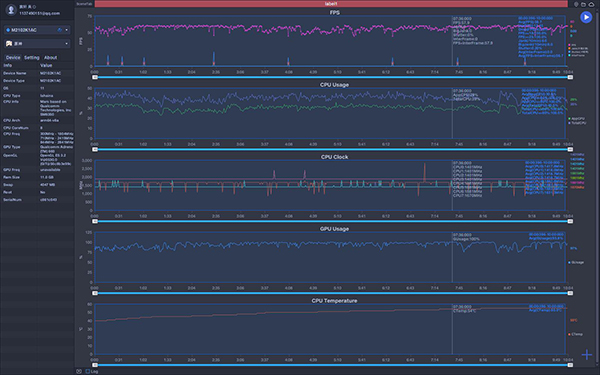Toggle the Log checkbox at bottom
The image size is (600, 375).
pyautogui.click(x=88, y=371)
